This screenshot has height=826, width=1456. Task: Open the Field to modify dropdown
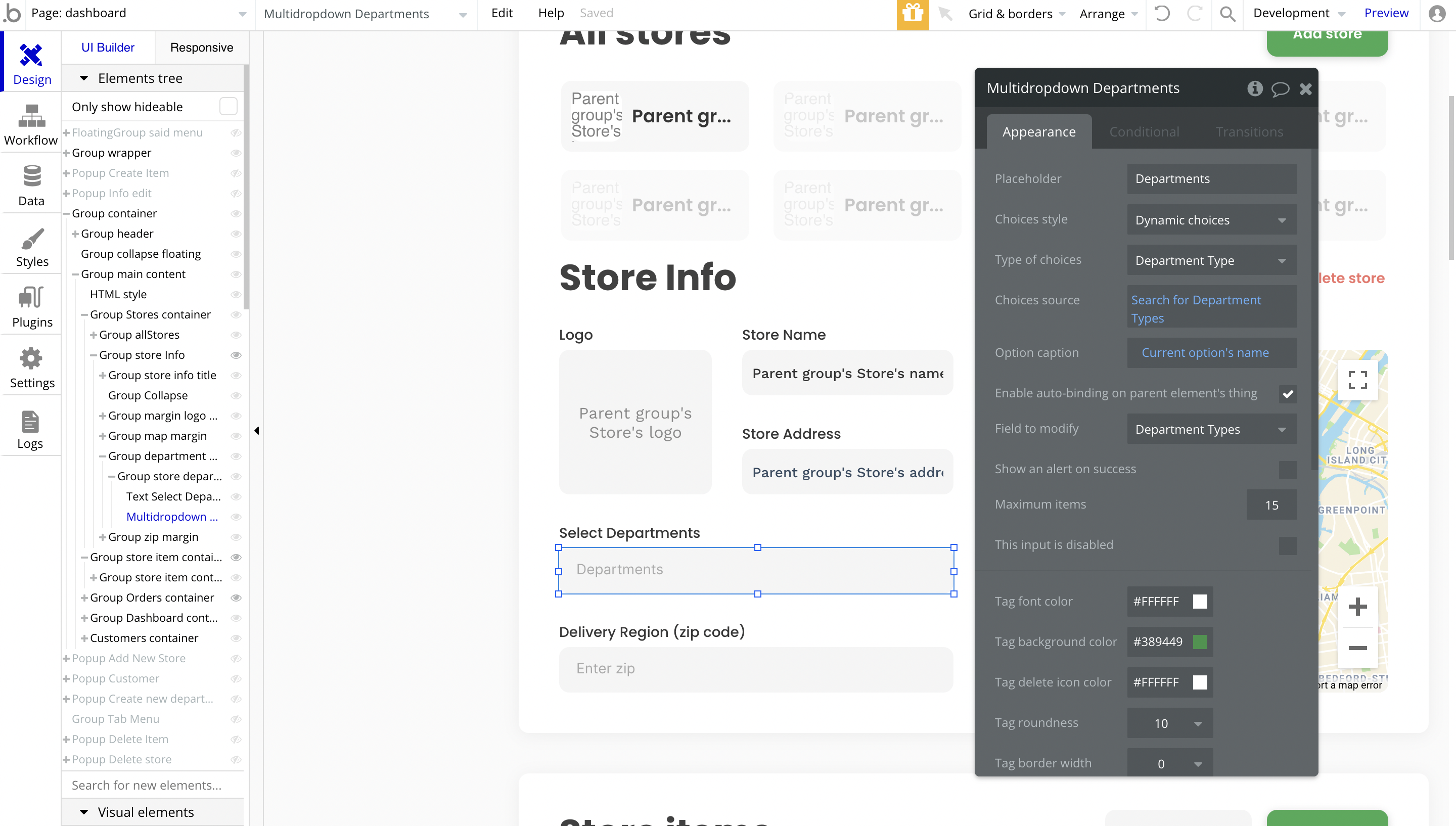point(1211,430)
